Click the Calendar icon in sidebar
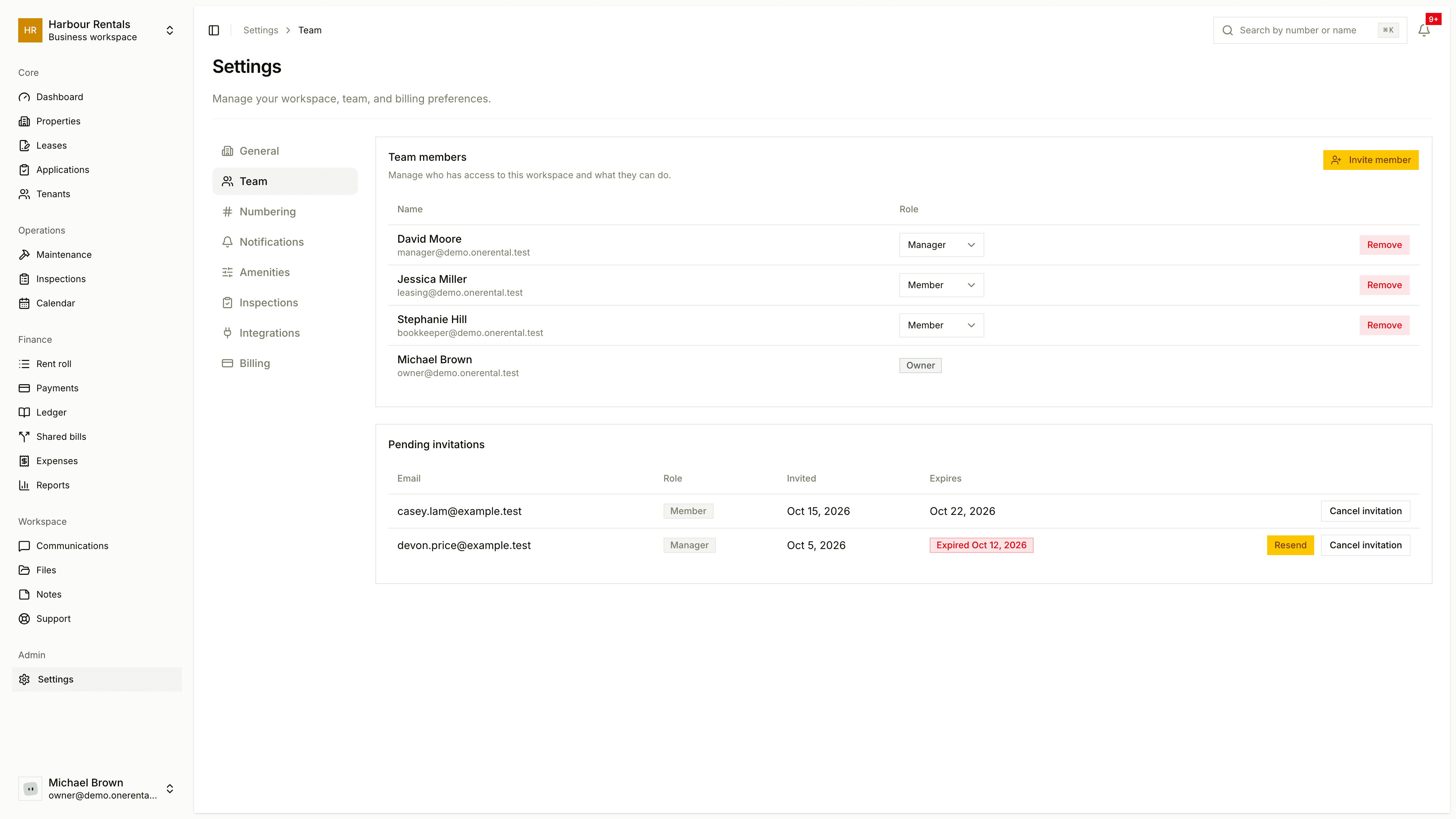Screen dimensions: 1456x819 coord(24,303)
